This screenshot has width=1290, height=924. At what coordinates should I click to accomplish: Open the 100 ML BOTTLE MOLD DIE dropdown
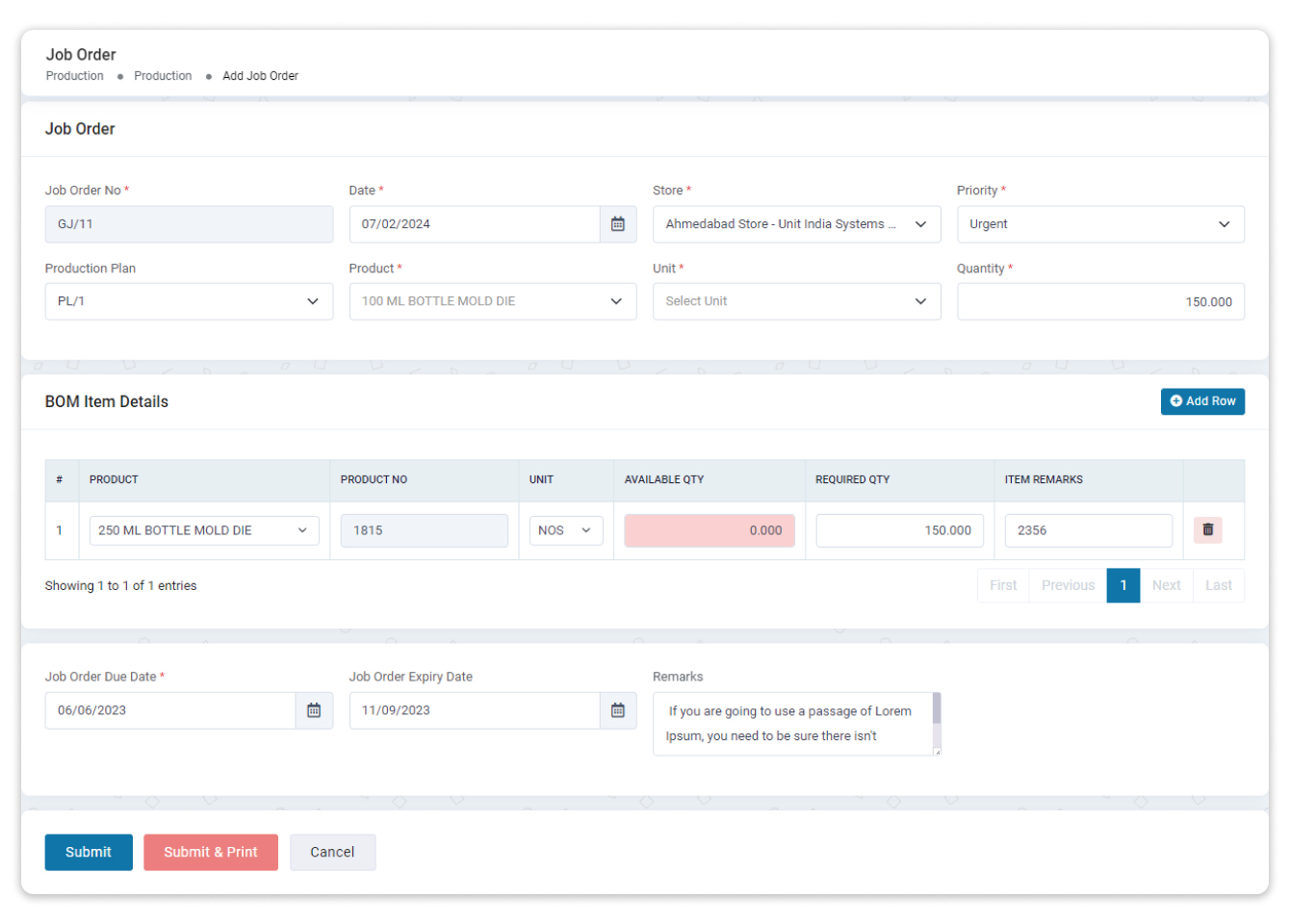[x=492, y=301]
